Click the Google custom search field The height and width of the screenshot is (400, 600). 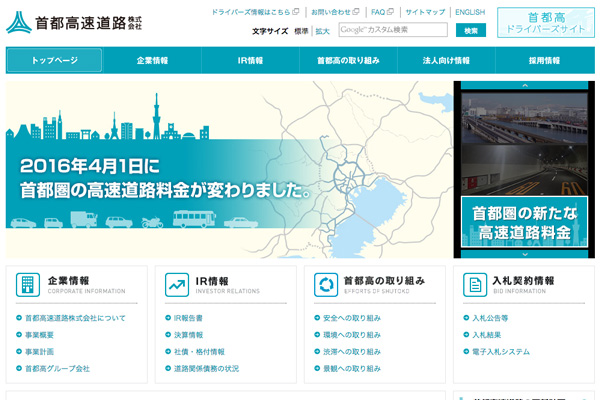point(392,30)
